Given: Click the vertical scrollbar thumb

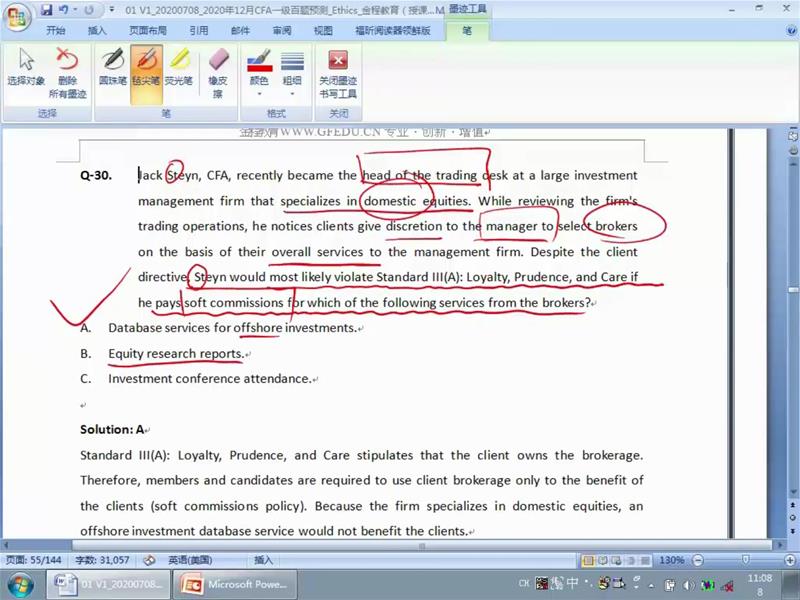Looking at the screenshot, I should pos(793,290).
